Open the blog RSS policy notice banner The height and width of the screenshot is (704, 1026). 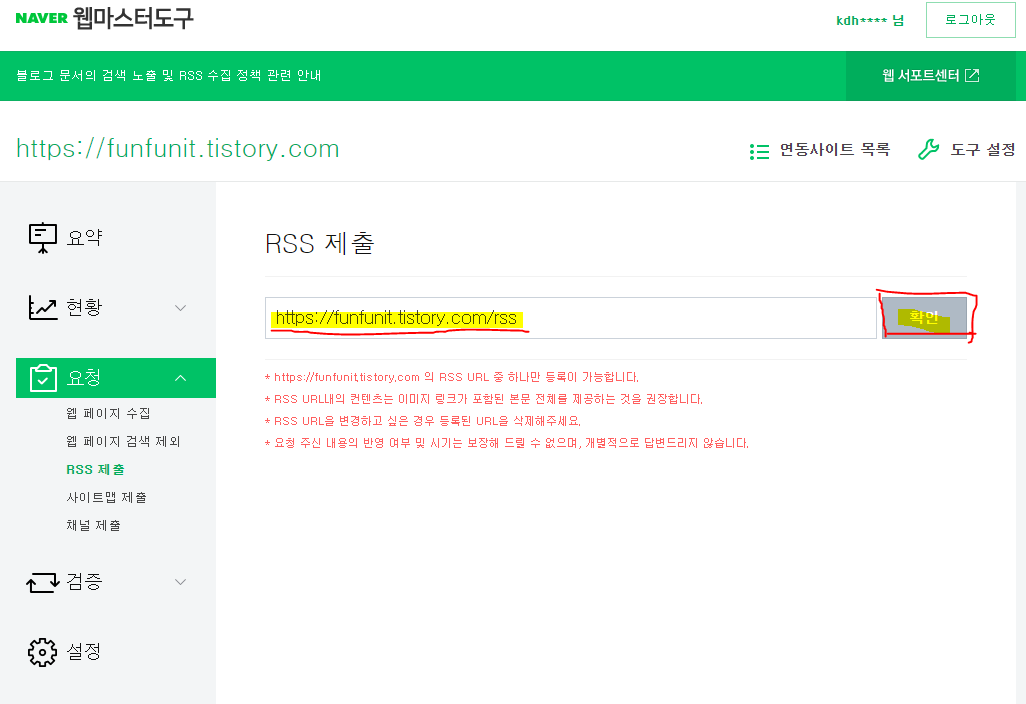pyautogui.click(x=168, y=75)
